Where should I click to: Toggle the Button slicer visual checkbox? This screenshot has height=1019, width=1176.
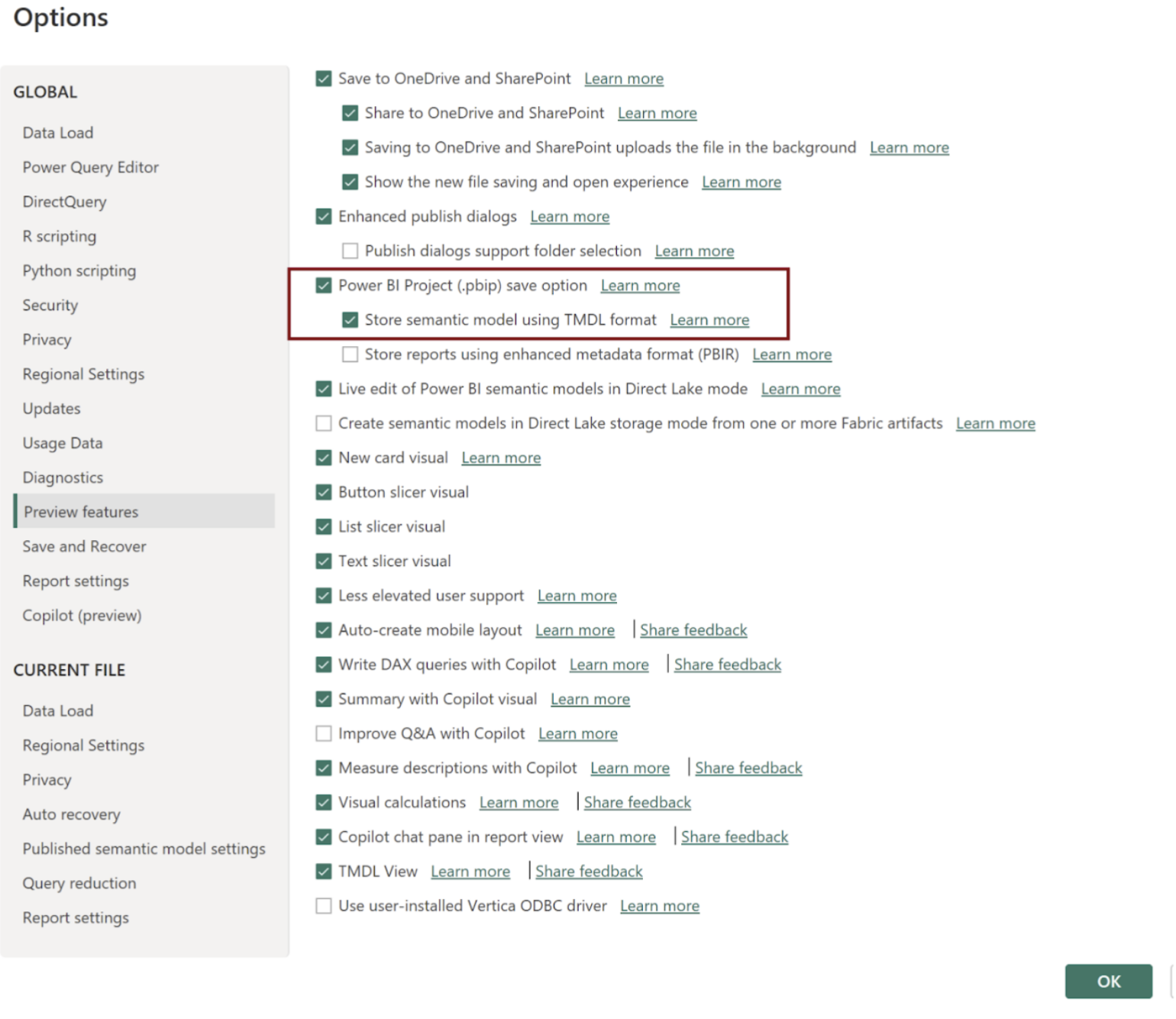pyautogui.click(x=324, y=492)
